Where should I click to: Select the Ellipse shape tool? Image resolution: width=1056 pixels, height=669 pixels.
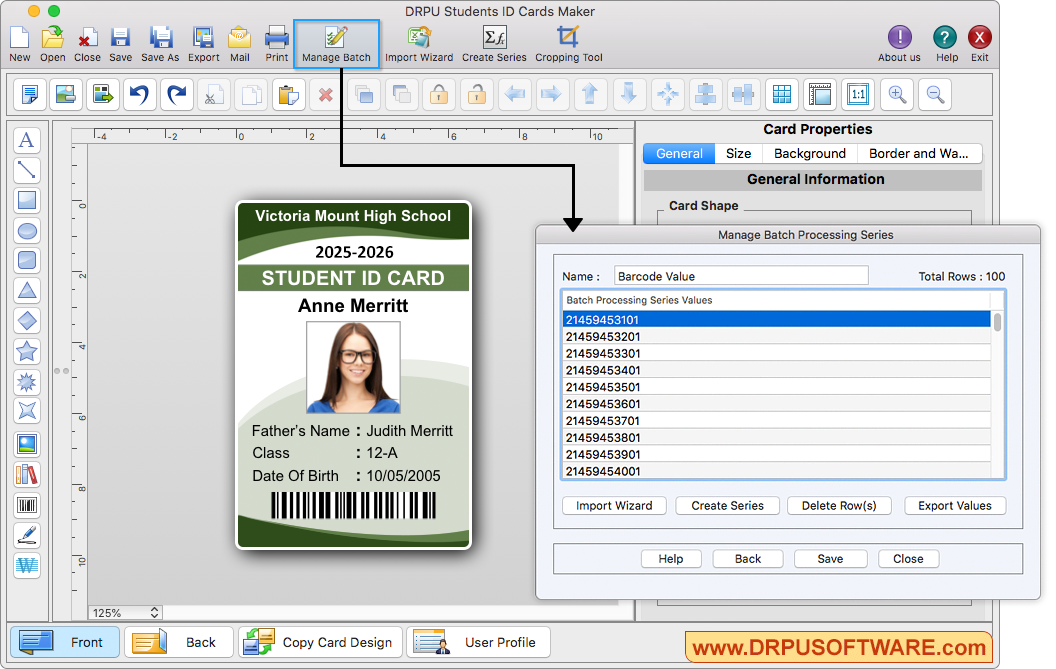click(27, 231)
